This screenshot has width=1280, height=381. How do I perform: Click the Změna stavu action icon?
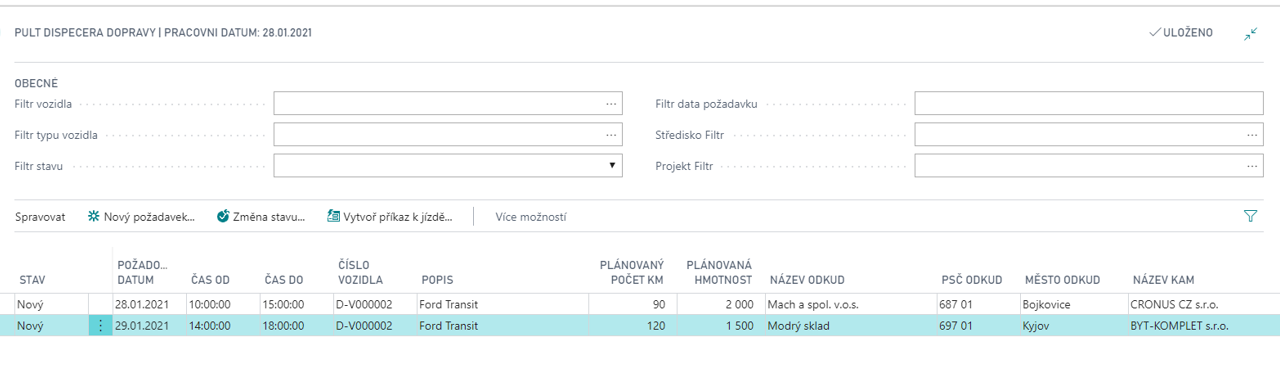[223, 216]
